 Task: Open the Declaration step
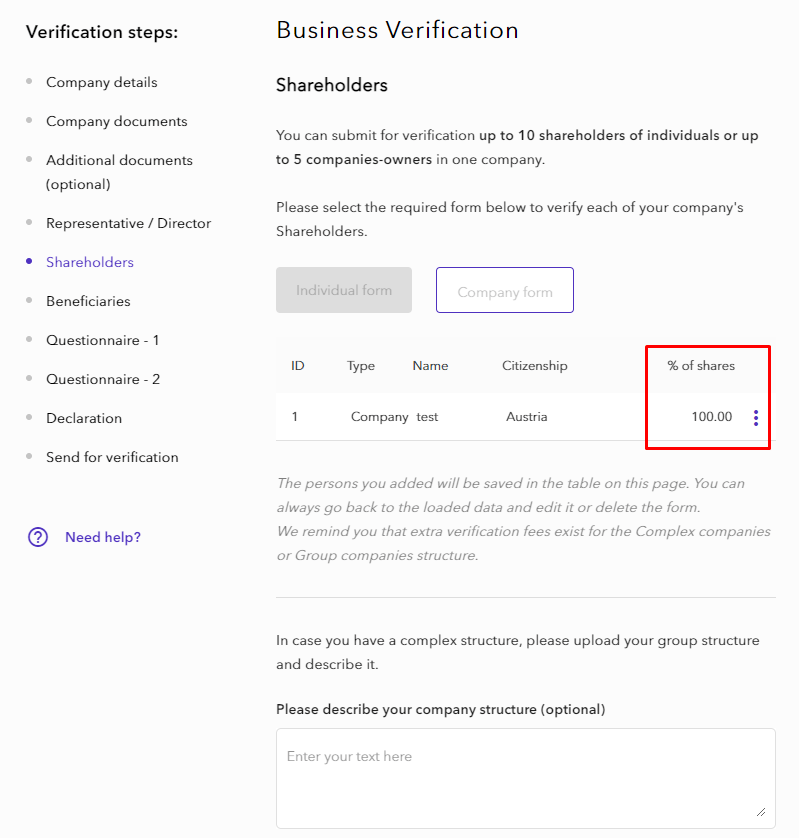(84, 418)
